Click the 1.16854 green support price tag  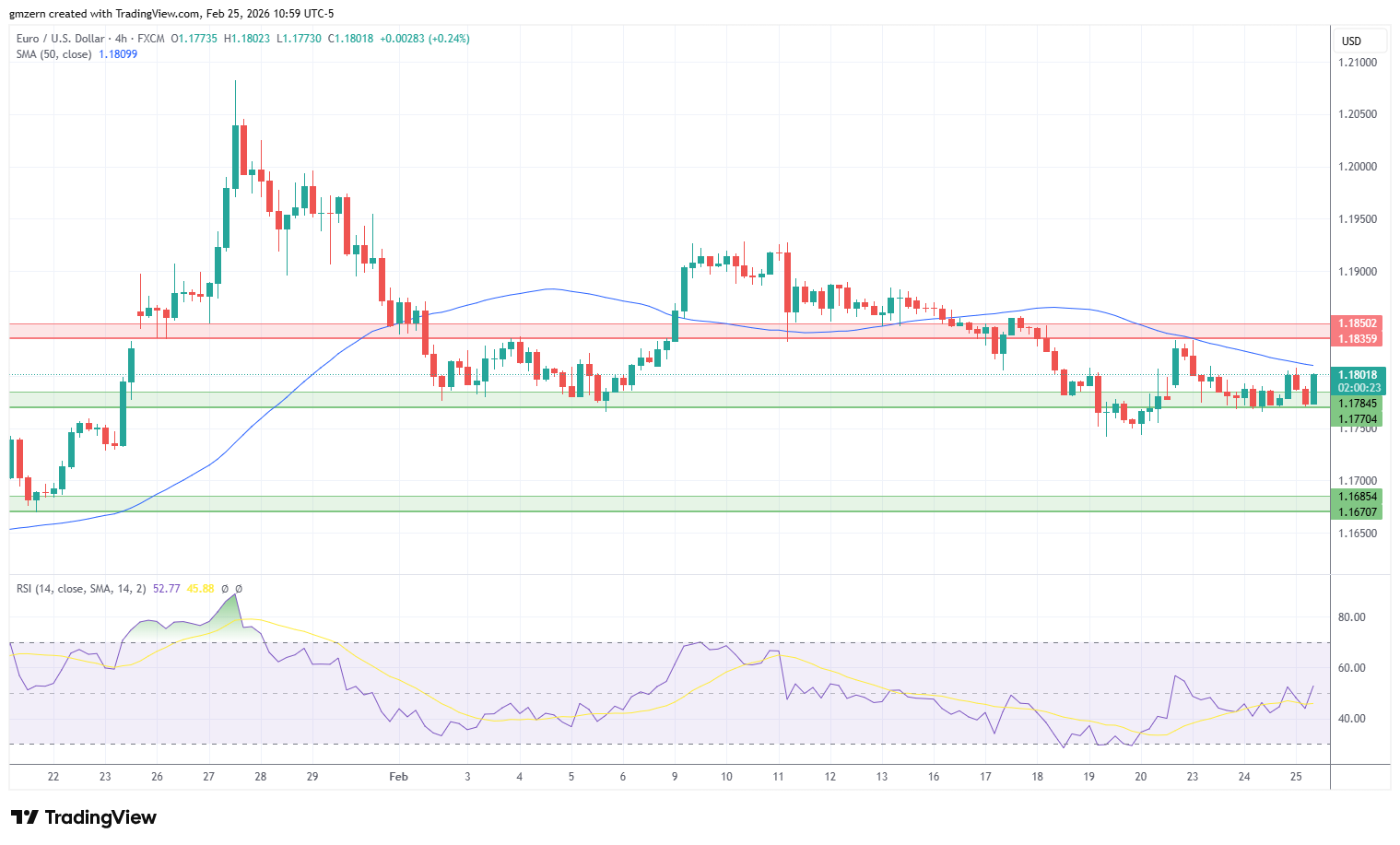[1359, 497]
